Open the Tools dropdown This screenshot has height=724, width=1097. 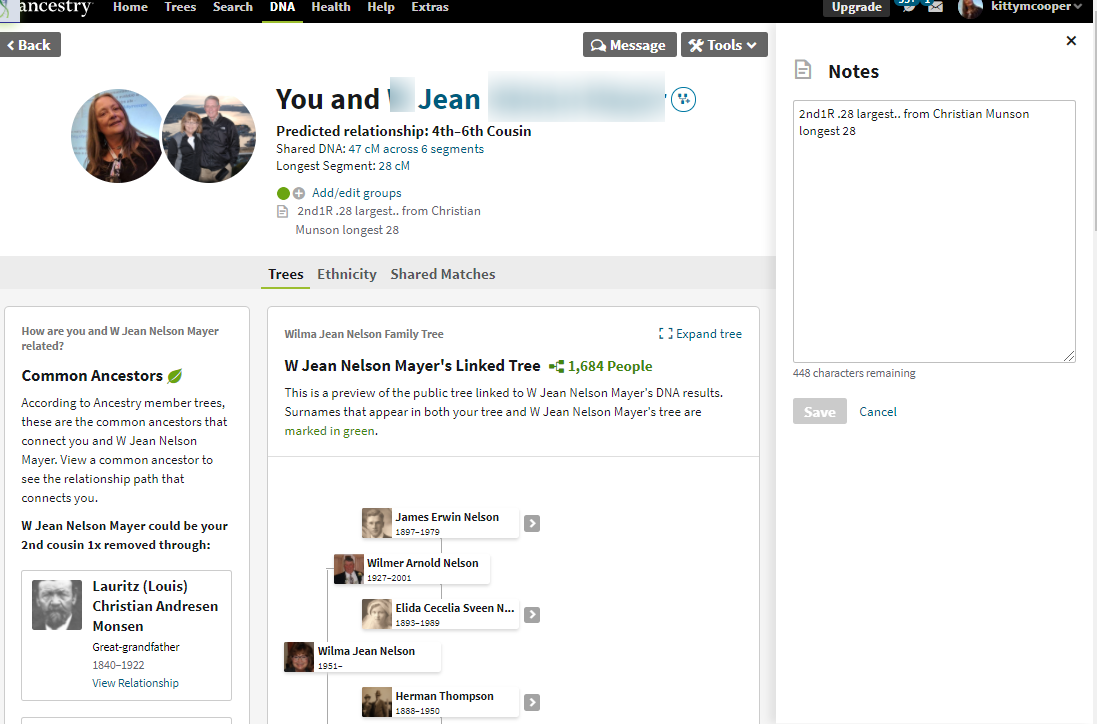(x=724, y=45)
